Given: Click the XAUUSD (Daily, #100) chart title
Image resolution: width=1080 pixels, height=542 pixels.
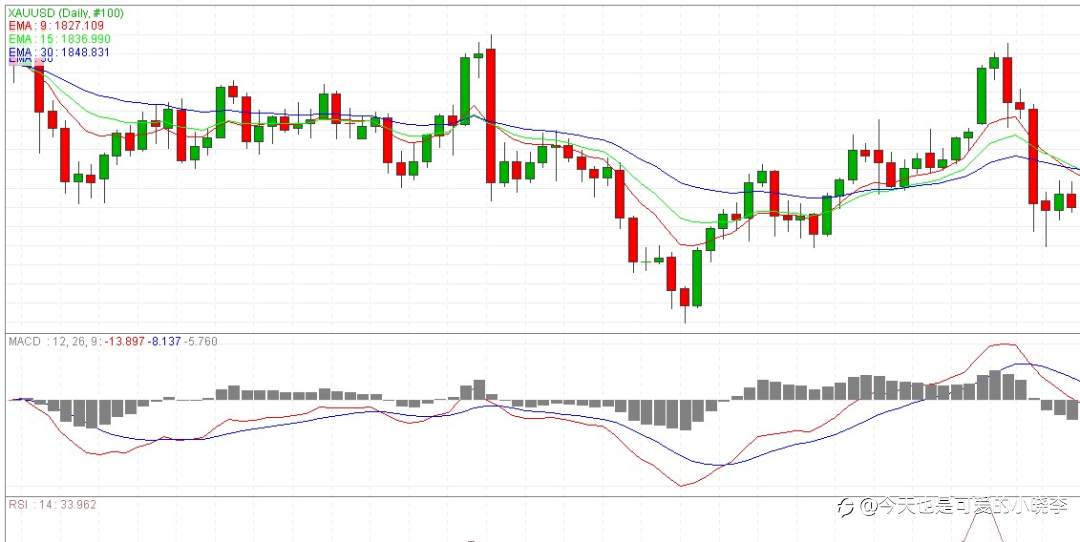Looking at the screenshot, I should 66,13.
